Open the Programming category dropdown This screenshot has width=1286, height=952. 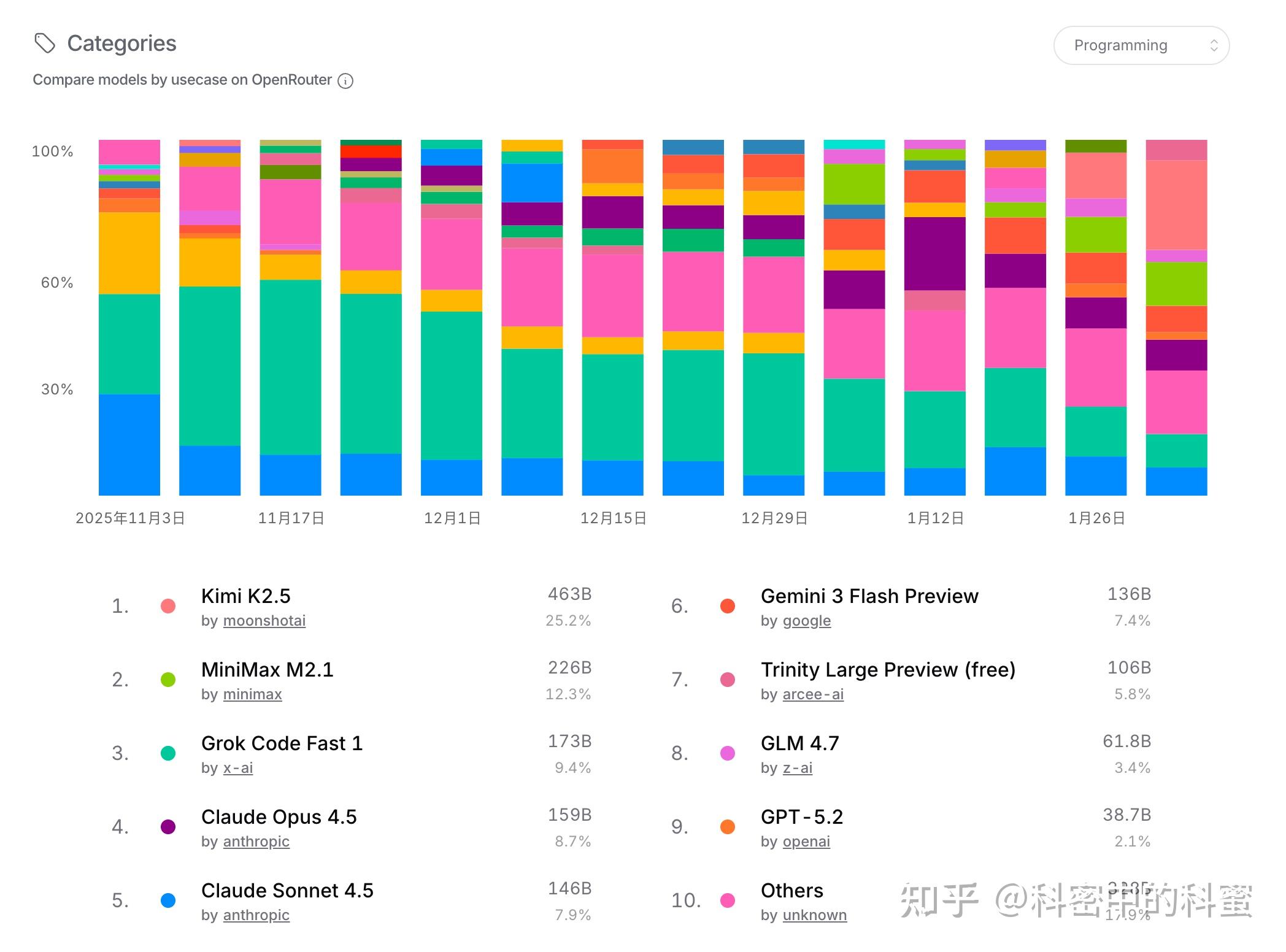point(1141,45)
